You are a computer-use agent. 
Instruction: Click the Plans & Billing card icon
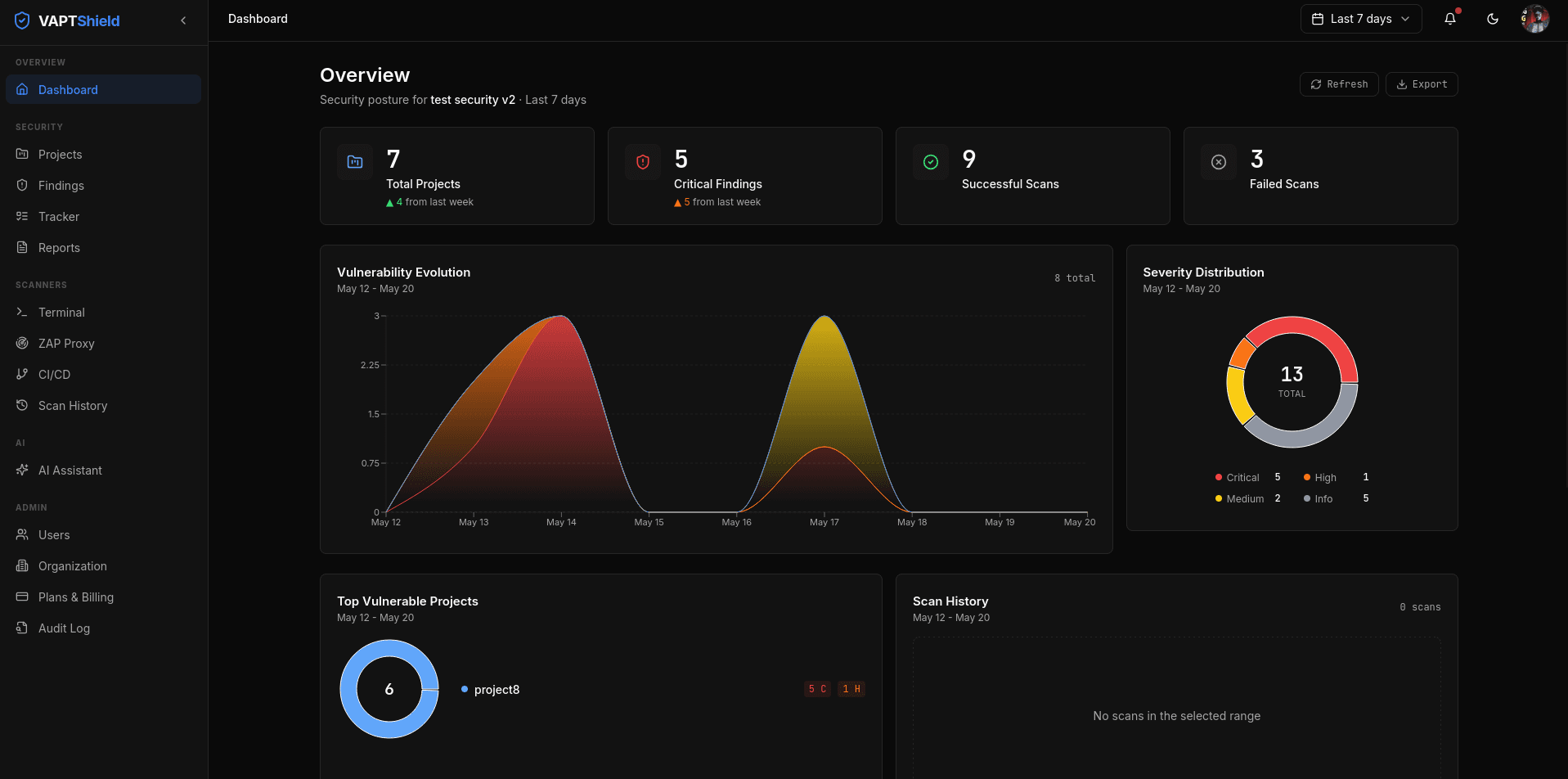point(22,597)
